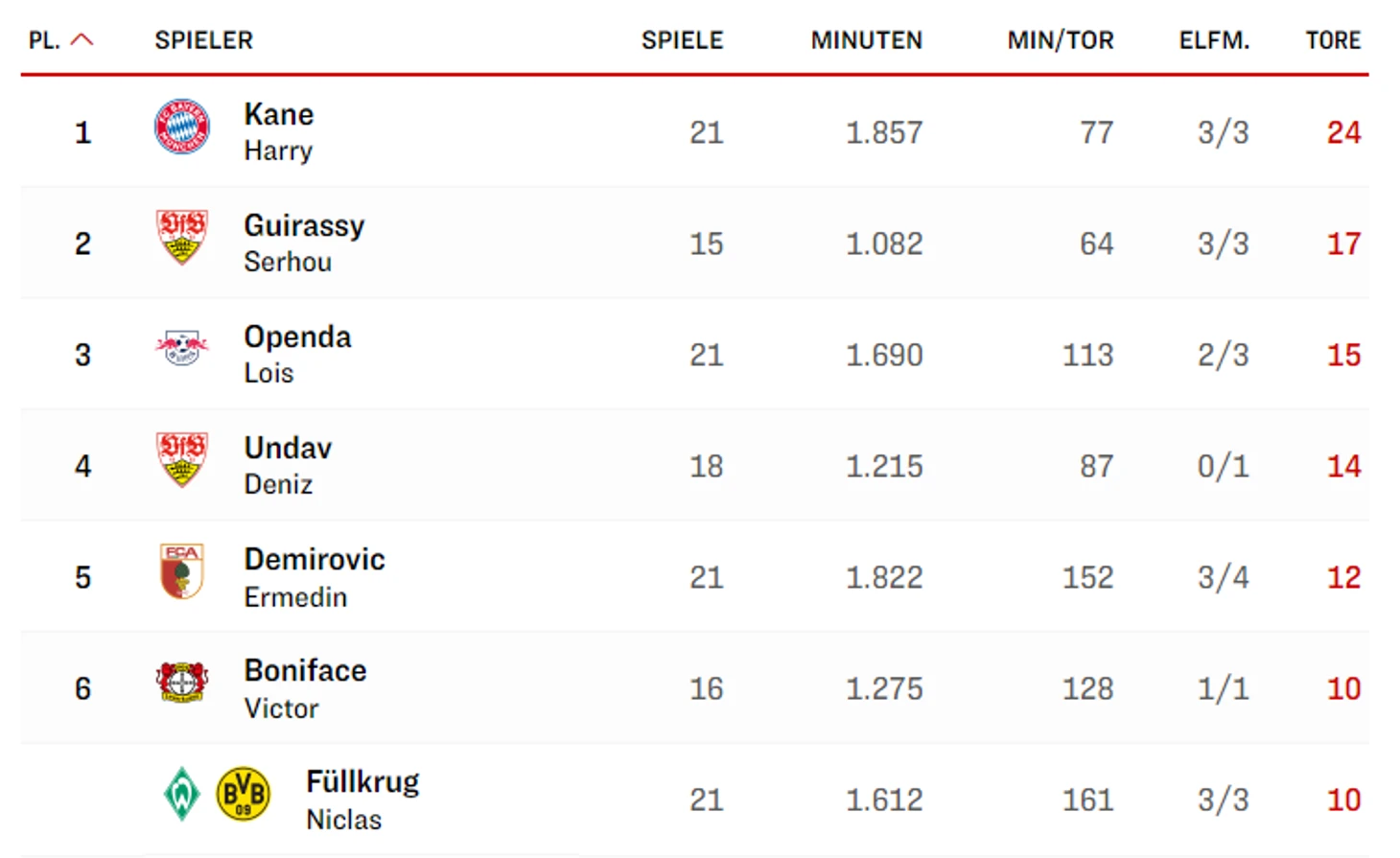Image resolution: width=1400 pixels, height=858 pixels.
Task: Open Harry Kane player link
Action: click(279, 131)
